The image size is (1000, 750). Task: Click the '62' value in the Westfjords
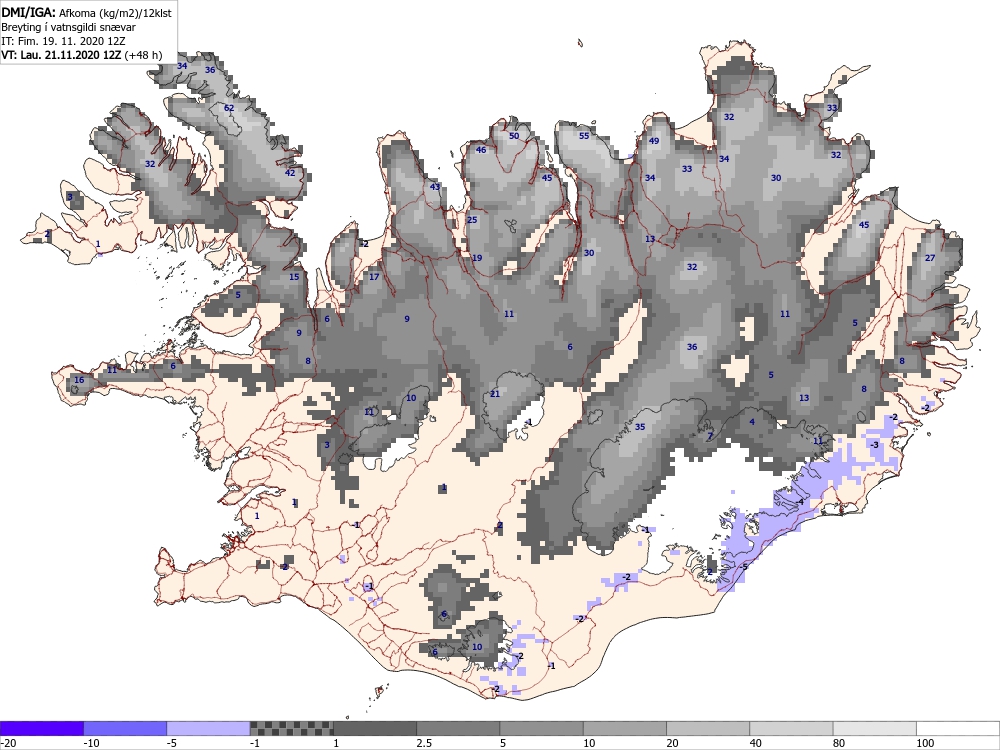point(229,108)
